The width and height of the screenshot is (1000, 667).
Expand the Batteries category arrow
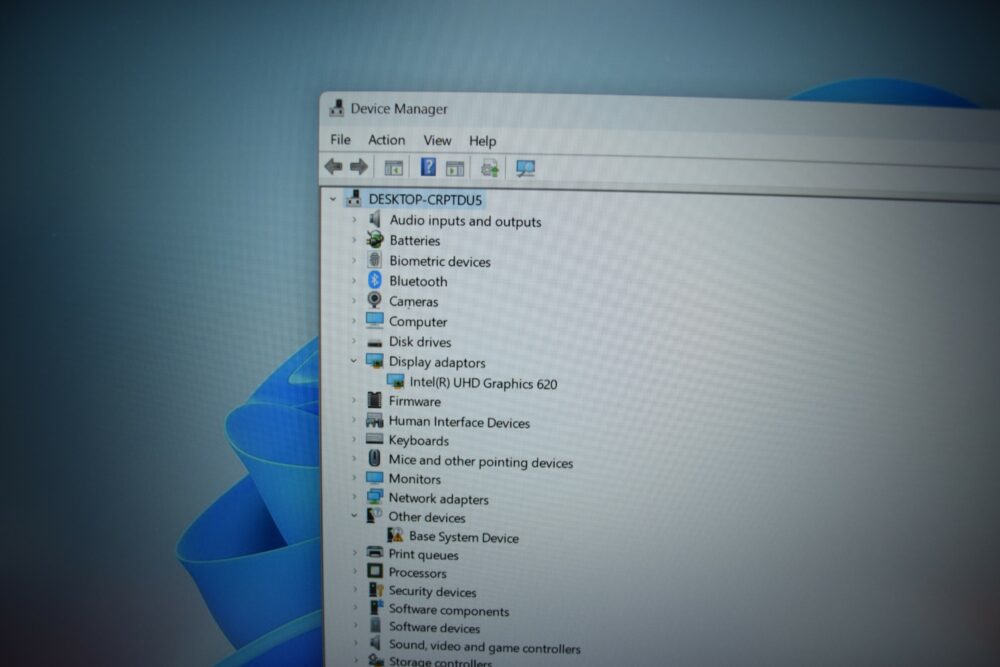[354, 240]
